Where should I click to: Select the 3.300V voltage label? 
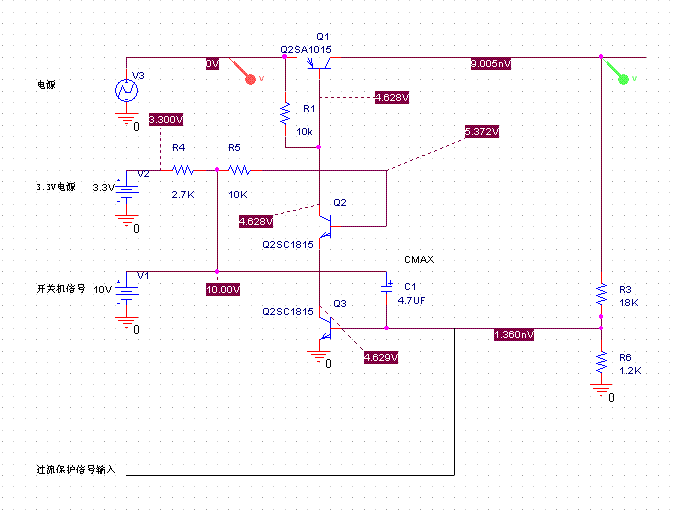(x=165, y=119)
